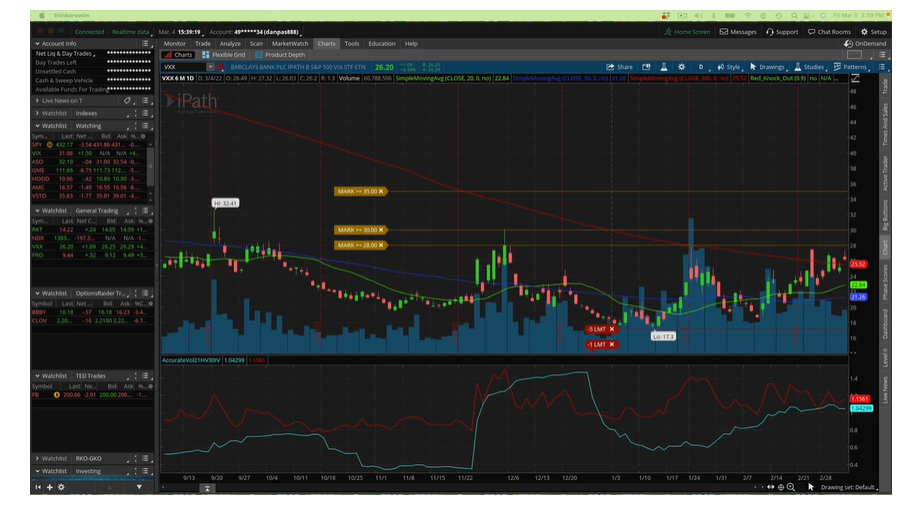Screen dimensions: 916x523
Task: Select the Charts sub-tab
Action: (x=178, y=54)
